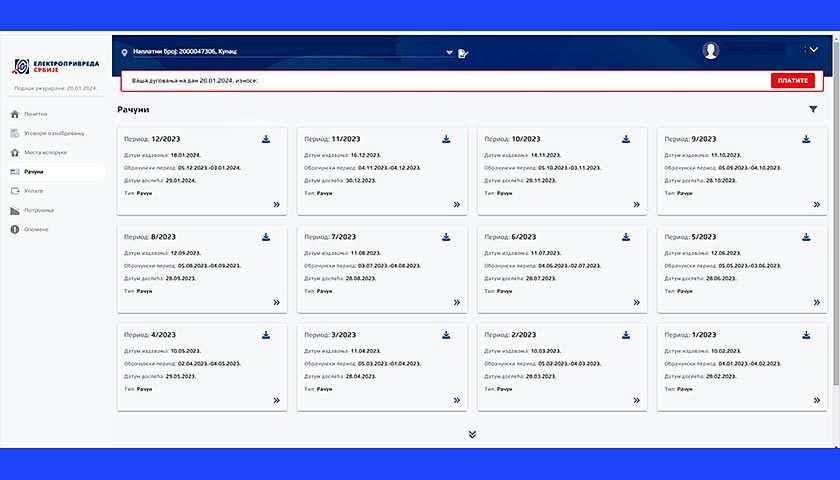
Task: Open the payment number dropdown arrow
Action: (449, 52)
